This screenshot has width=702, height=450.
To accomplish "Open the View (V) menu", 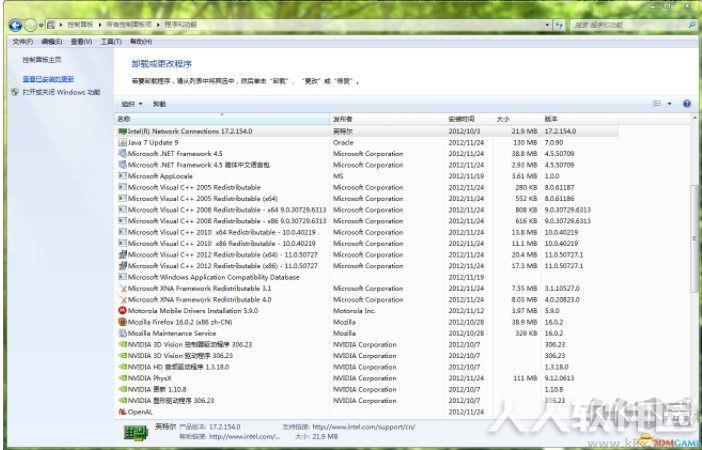I will (x=81, y=42).
